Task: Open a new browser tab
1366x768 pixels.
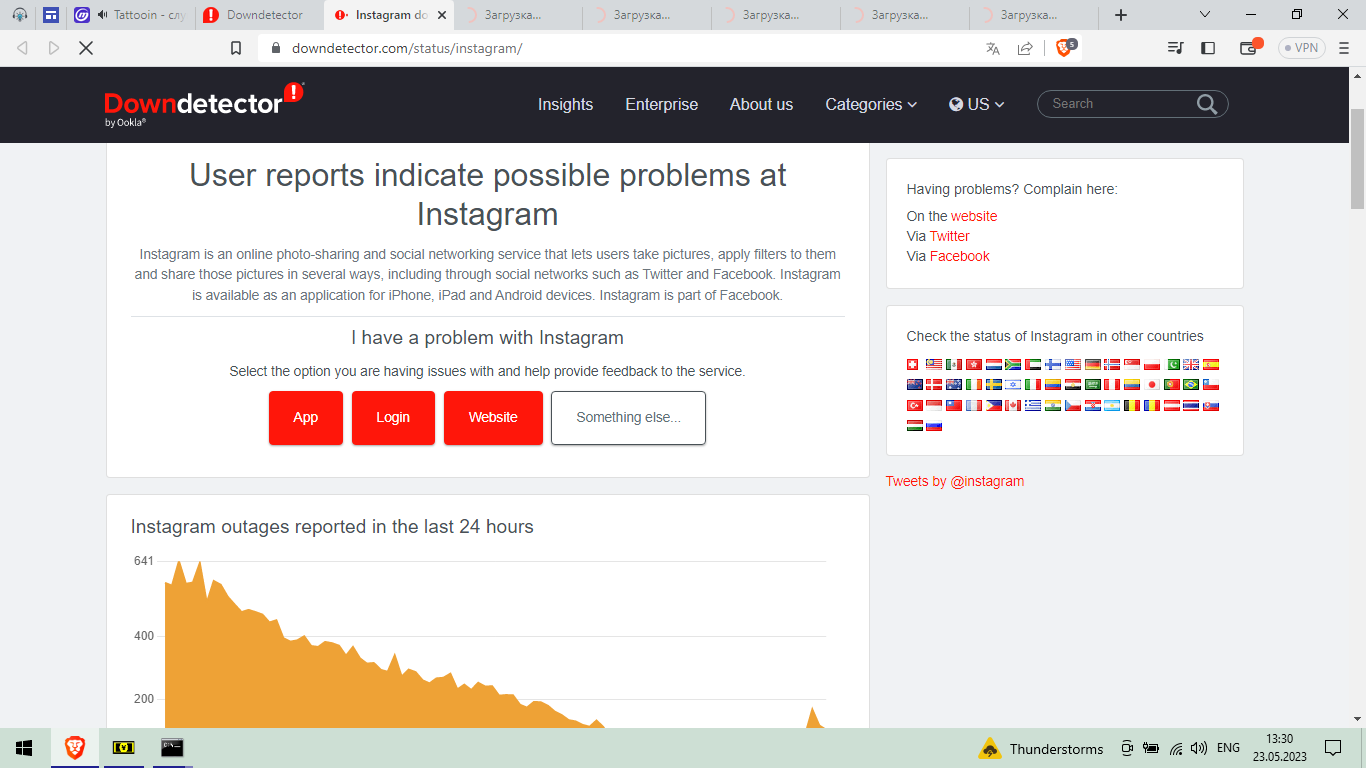Action: pyautogui.click(x=1121, y=15)
